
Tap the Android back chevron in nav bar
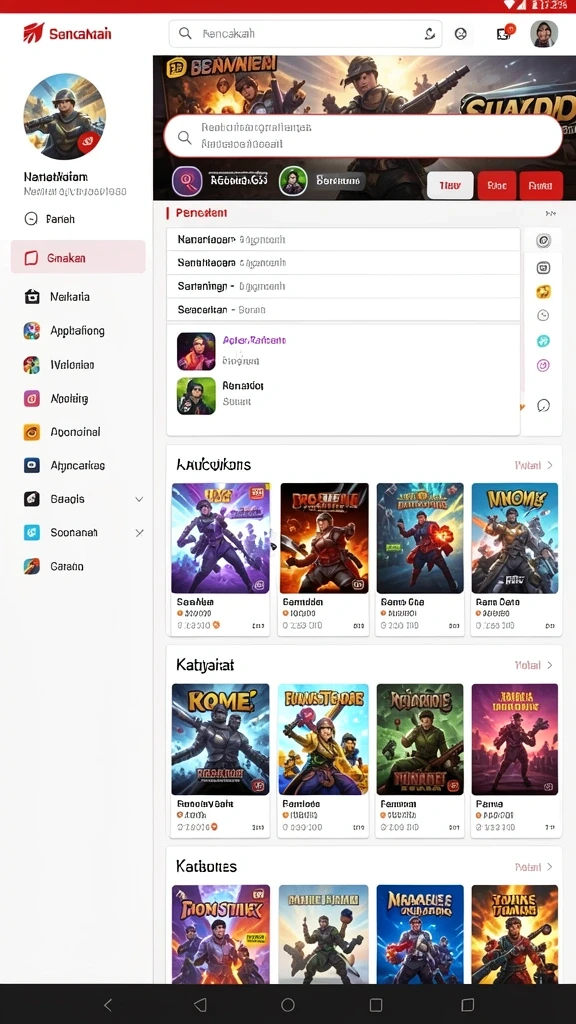pyautogui.click(x=108, y=1004)
